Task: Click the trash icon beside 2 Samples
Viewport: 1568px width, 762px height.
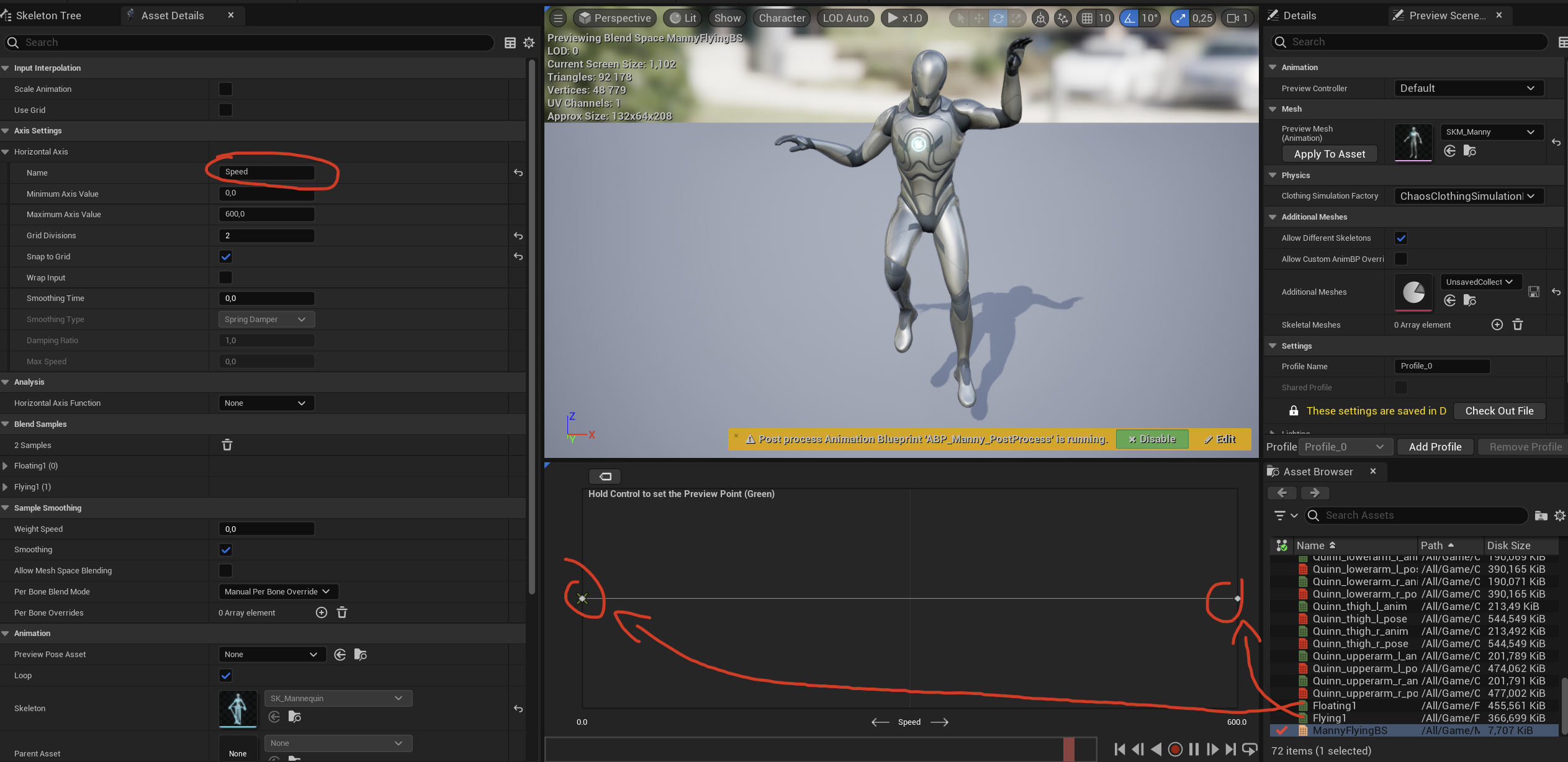Action: click(x=227, y=445)
